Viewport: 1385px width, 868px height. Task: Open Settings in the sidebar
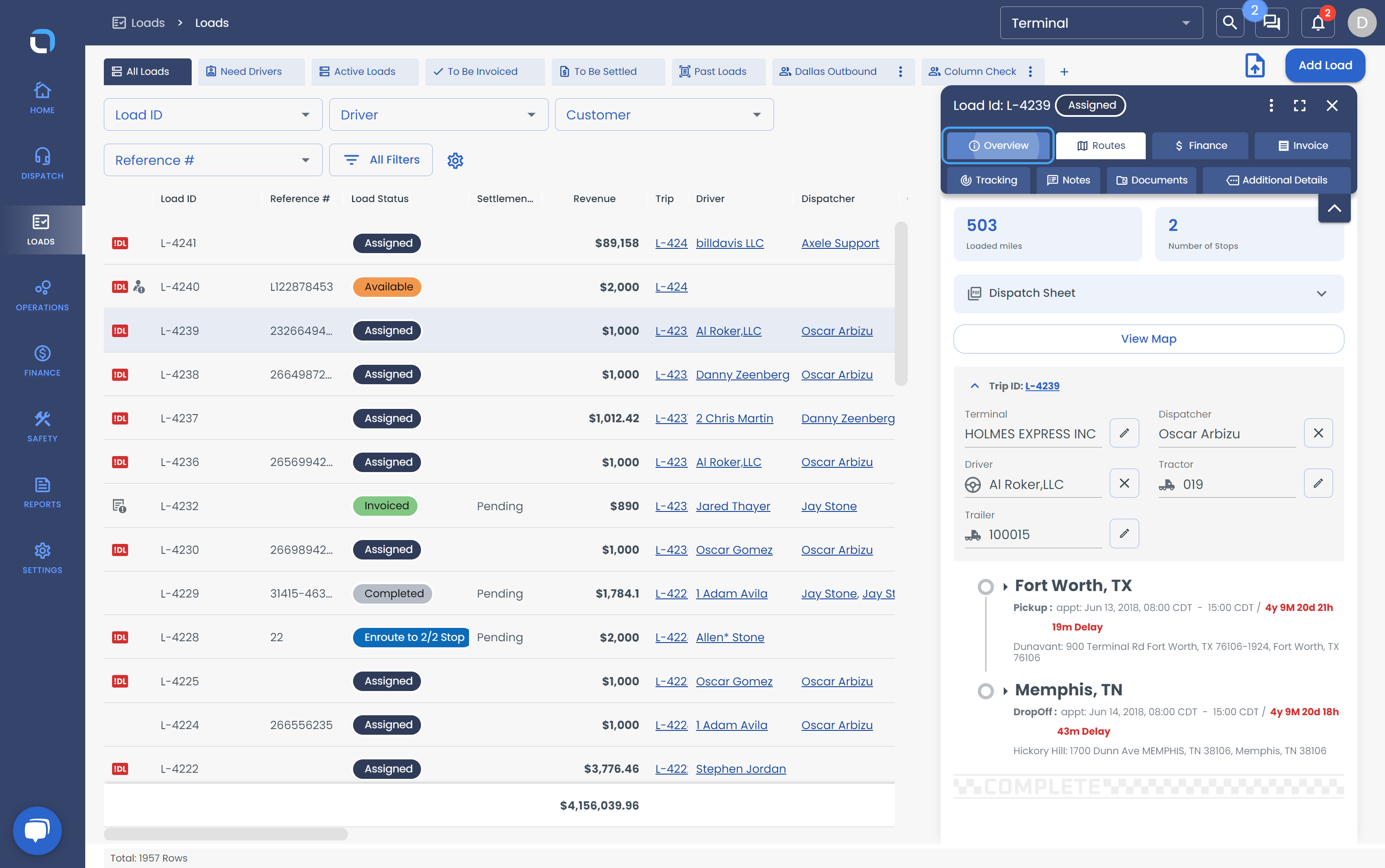click(x=42, y=558)
